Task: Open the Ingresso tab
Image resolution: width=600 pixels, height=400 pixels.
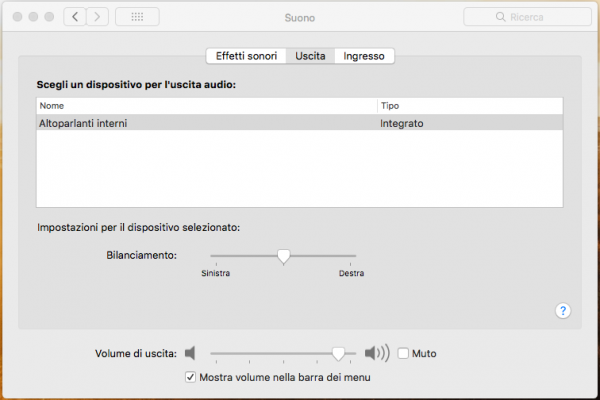Action: point(364,56)
